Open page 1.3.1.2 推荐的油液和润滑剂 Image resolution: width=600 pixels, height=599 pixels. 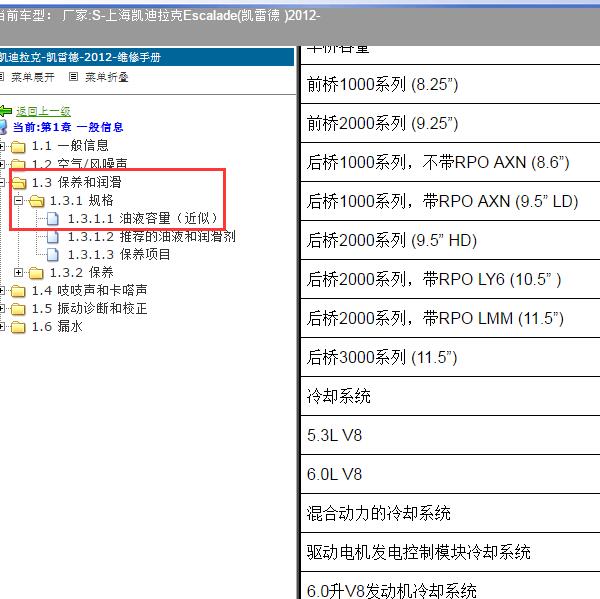coord(152,237)
